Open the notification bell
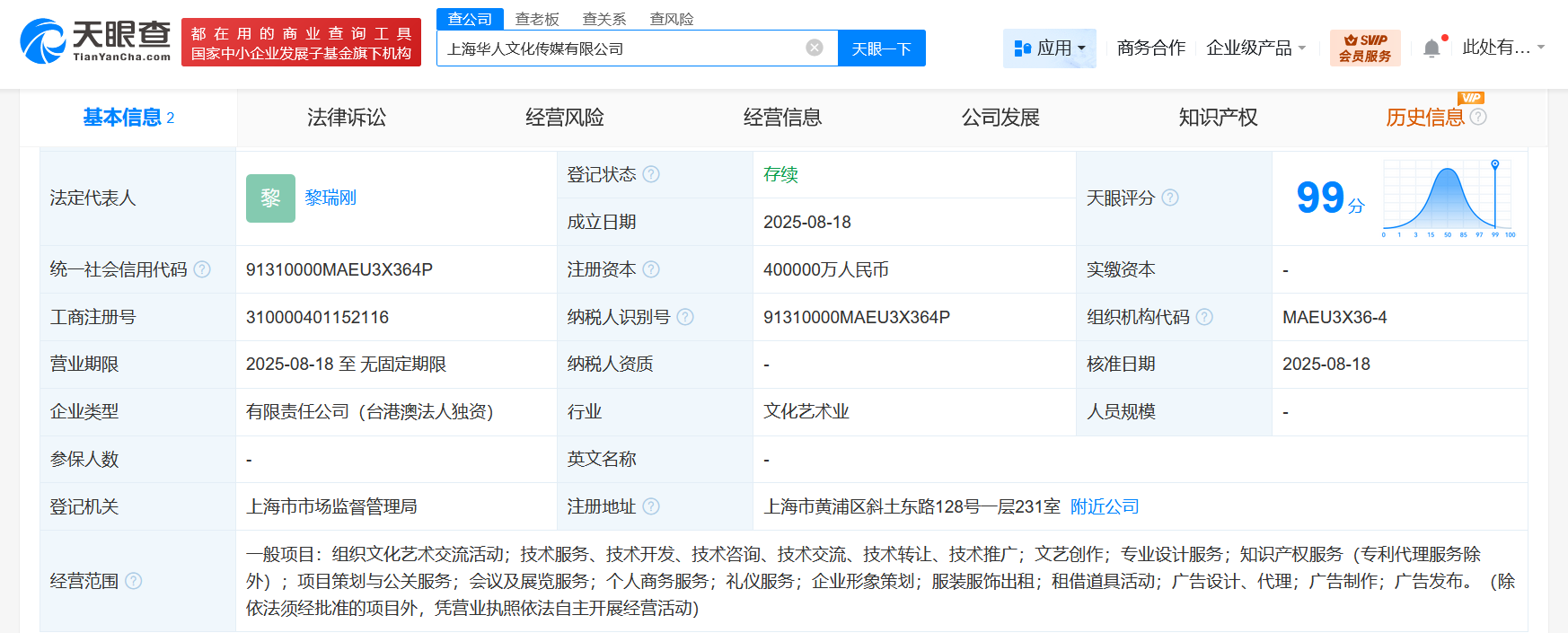Screen dimensions: 1568x633 point(1431,48)
